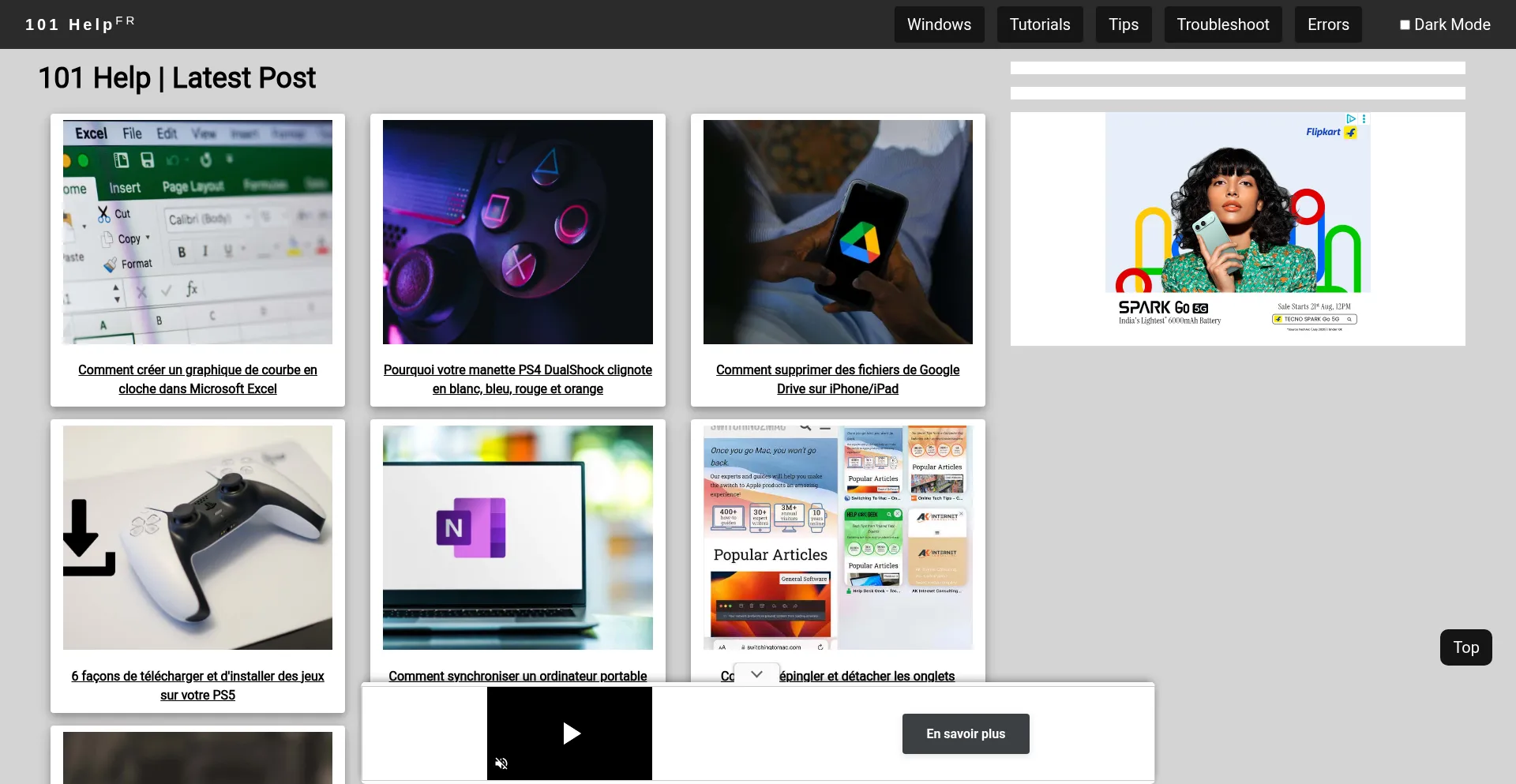Collapse the bottom ad with the chevron

[x=756, y=674]
